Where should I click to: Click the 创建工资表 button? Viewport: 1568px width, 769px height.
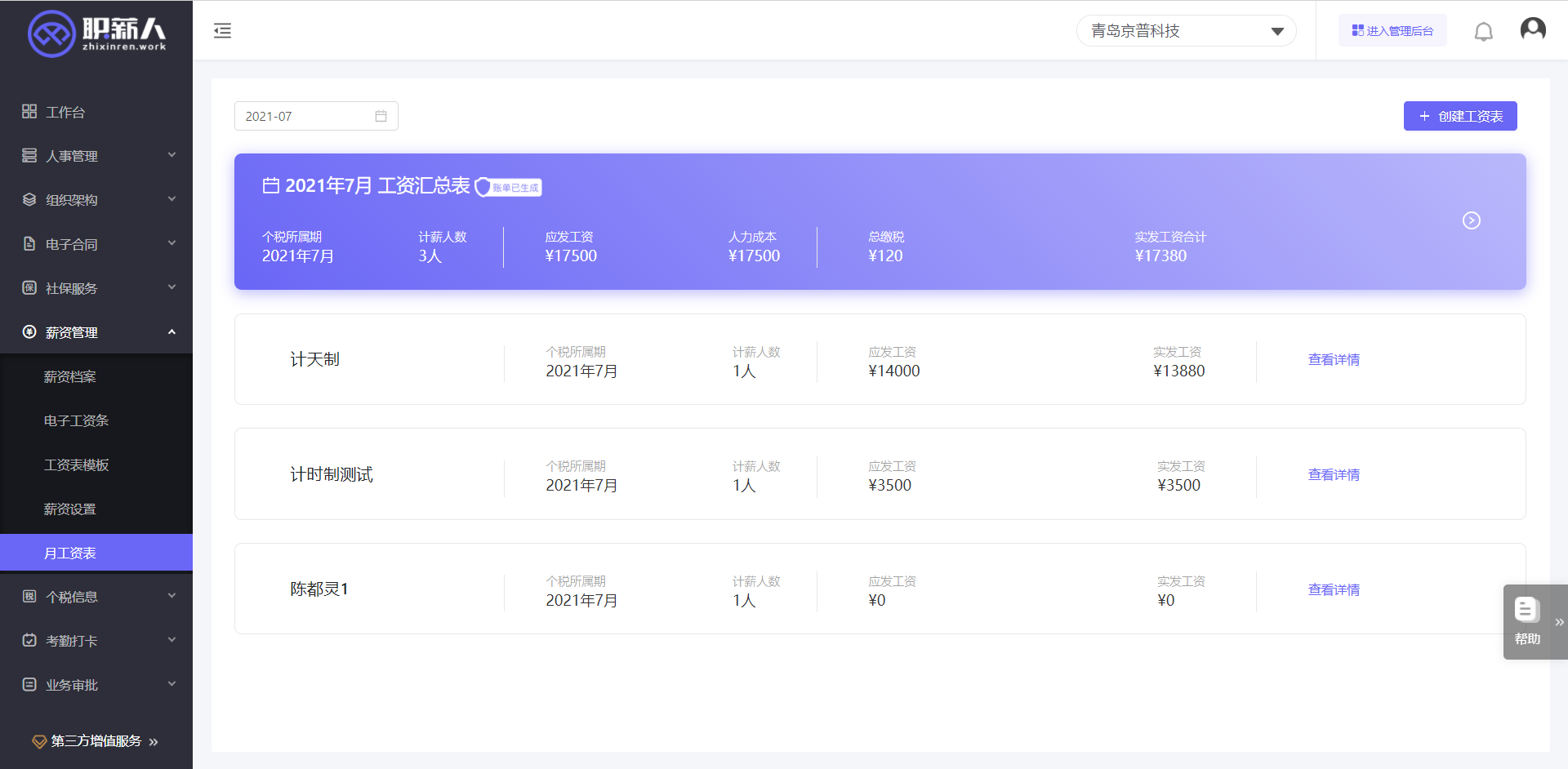(1460, 116)
